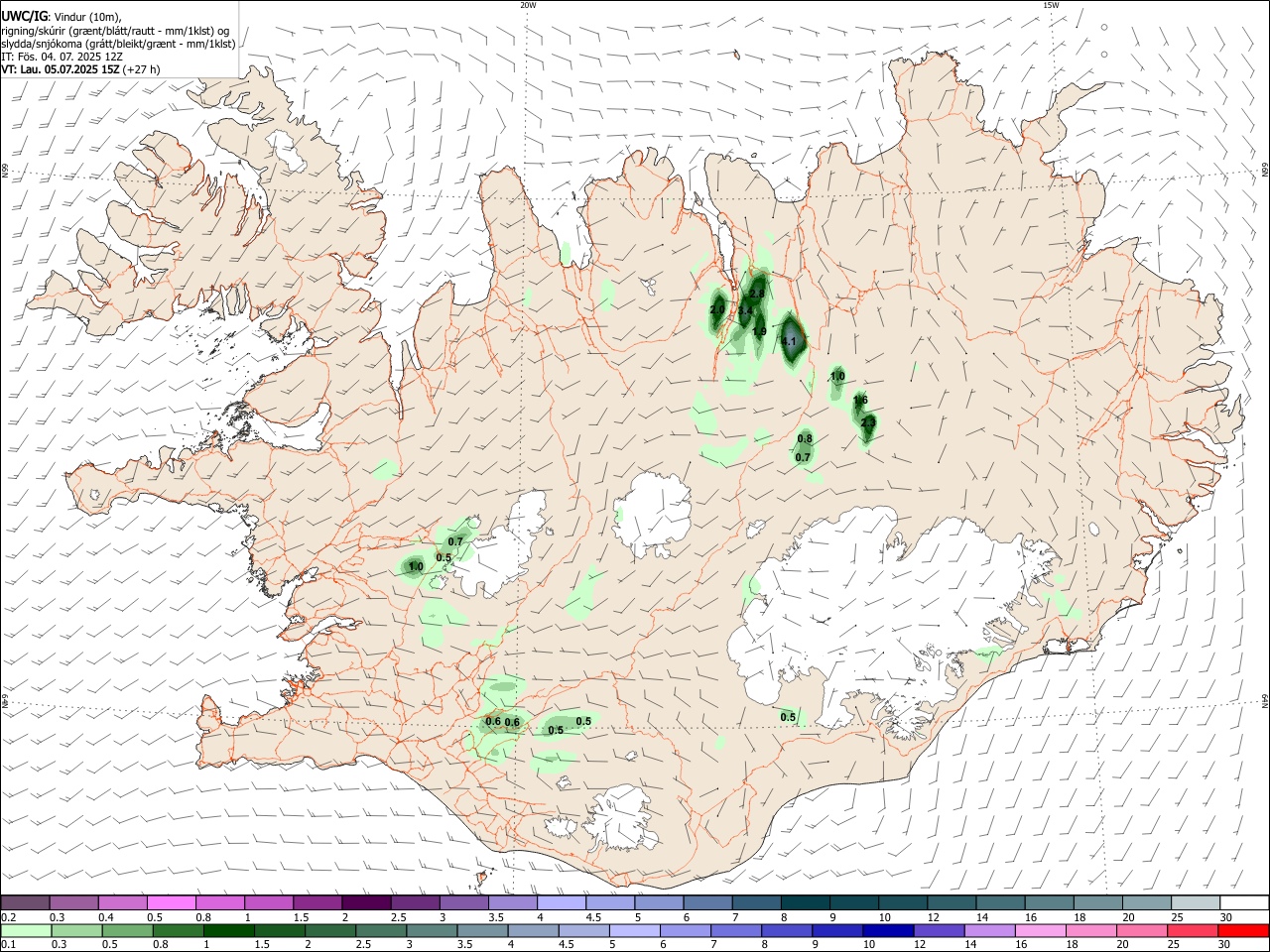The height and width of the screenshot is (952, 1270).
Task: Click the 4.1 precipitation value on the map
Action: (790, 341)
